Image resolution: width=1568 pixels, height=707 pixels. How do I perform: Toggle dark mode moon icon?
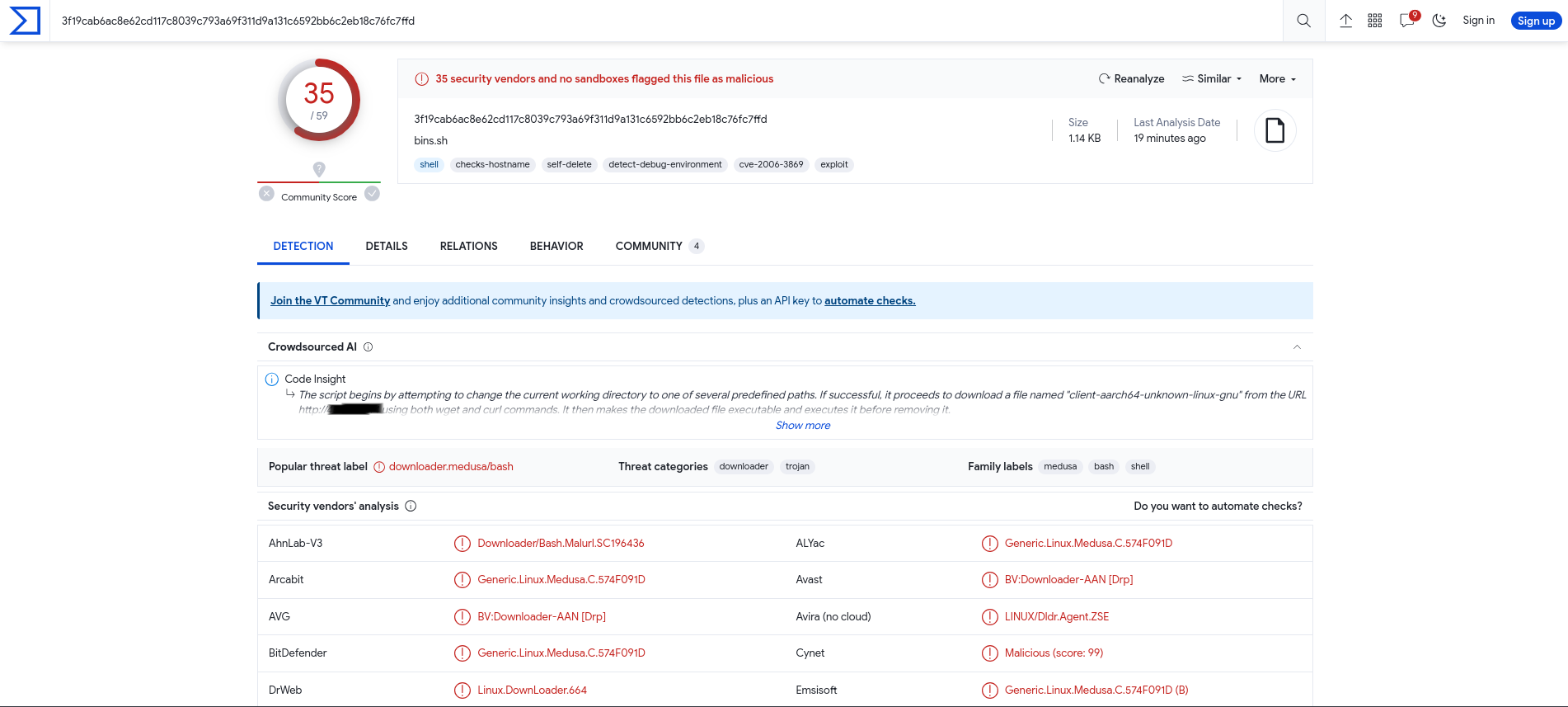click(x=1439, y=21)
